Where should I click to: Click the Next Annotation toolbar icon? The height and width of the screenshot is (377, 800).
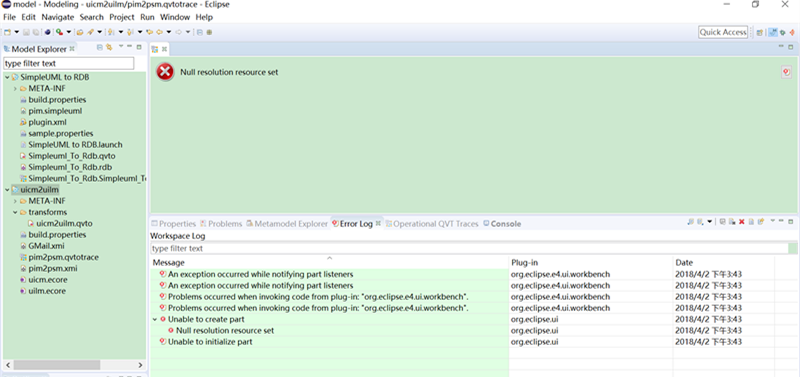[111, 32]
